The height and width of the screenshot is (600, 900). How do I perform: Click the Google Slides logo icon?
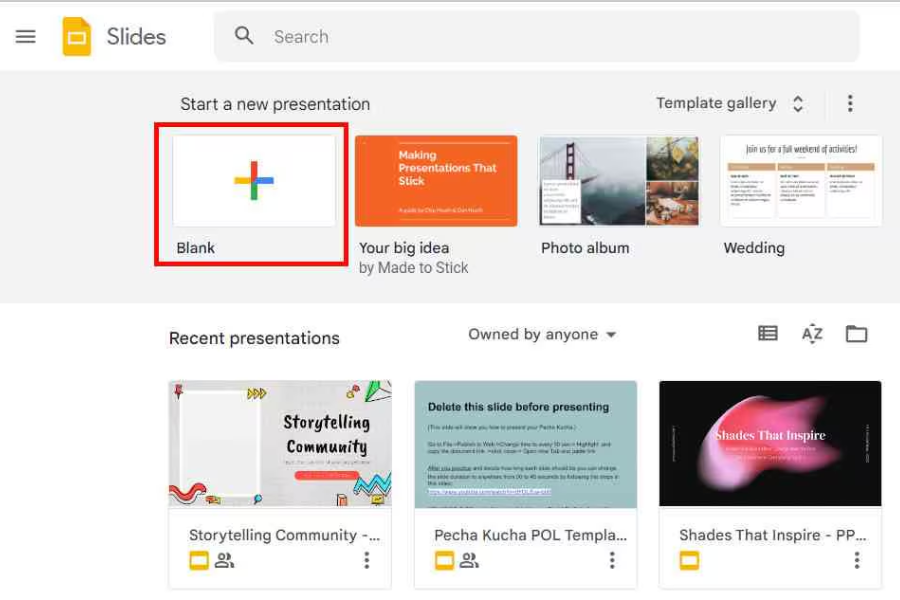click(x=77, y=37)
